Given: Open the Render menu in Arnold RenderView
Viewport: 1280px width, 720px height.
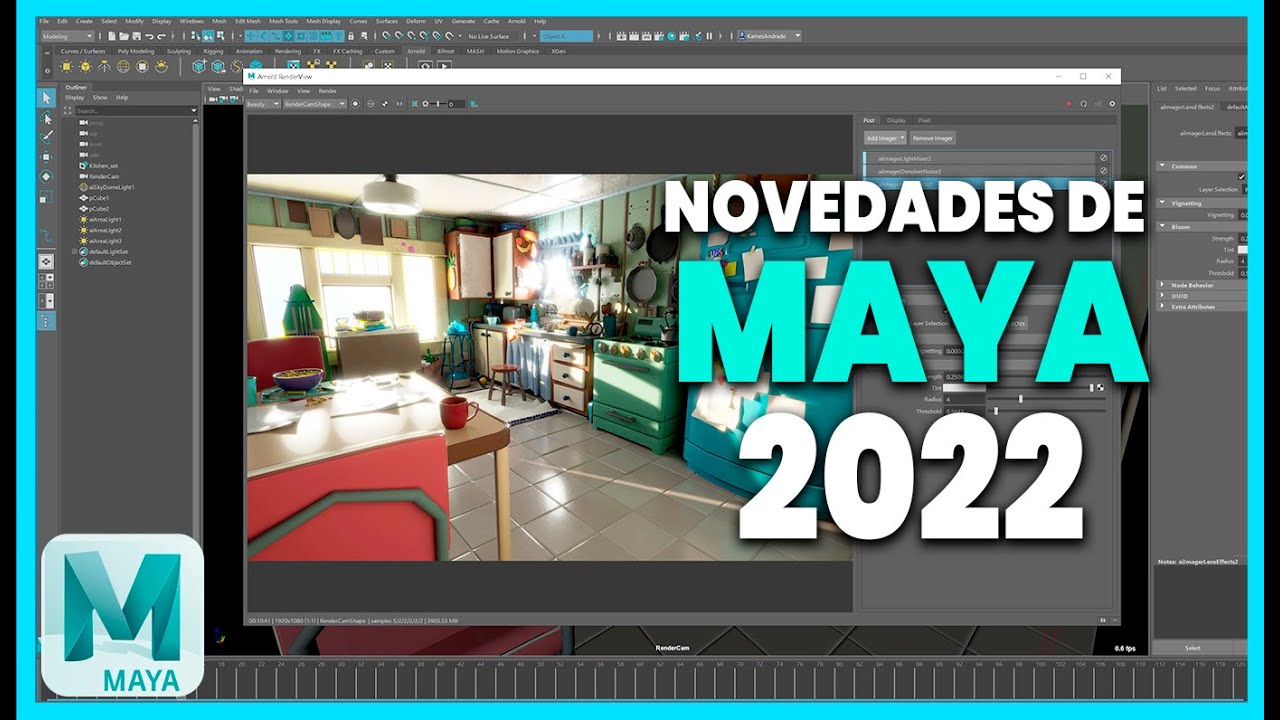Looking at the screenshot, I should click(x=327, y=90).
